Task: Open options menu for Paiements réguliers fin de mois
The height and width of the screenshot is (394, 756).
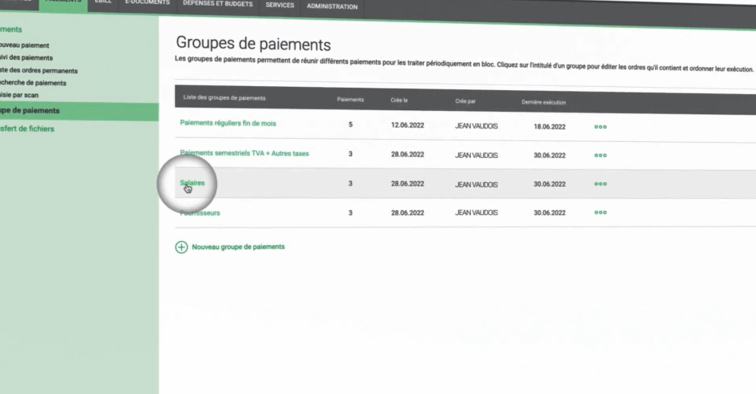Action: (600, 127)
